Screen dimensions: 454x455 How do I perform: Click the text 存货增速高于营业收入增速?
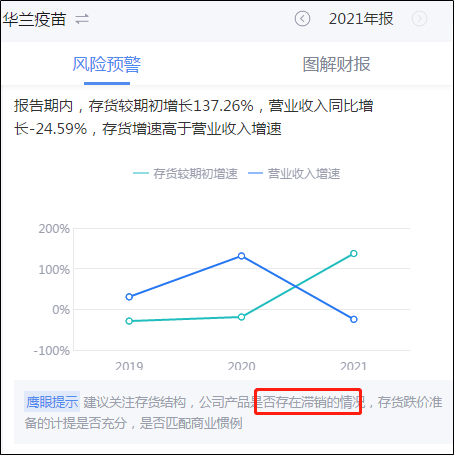coord(192,129)
